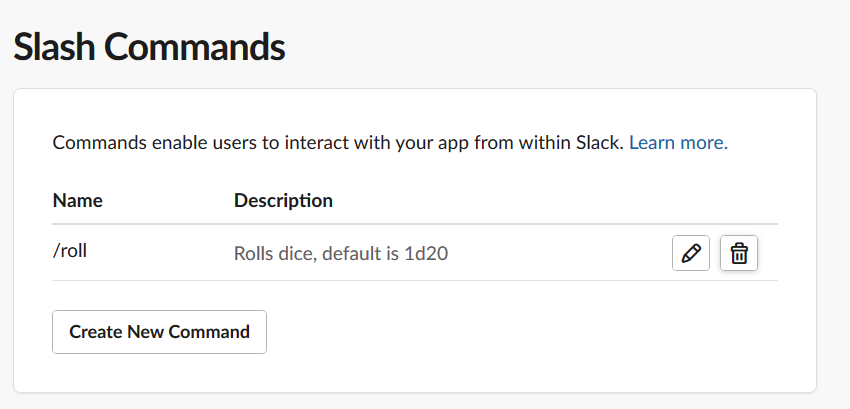Viewport: 850px width, 409px height.
Task: Select the /roll command name
Action: point(70,252)
